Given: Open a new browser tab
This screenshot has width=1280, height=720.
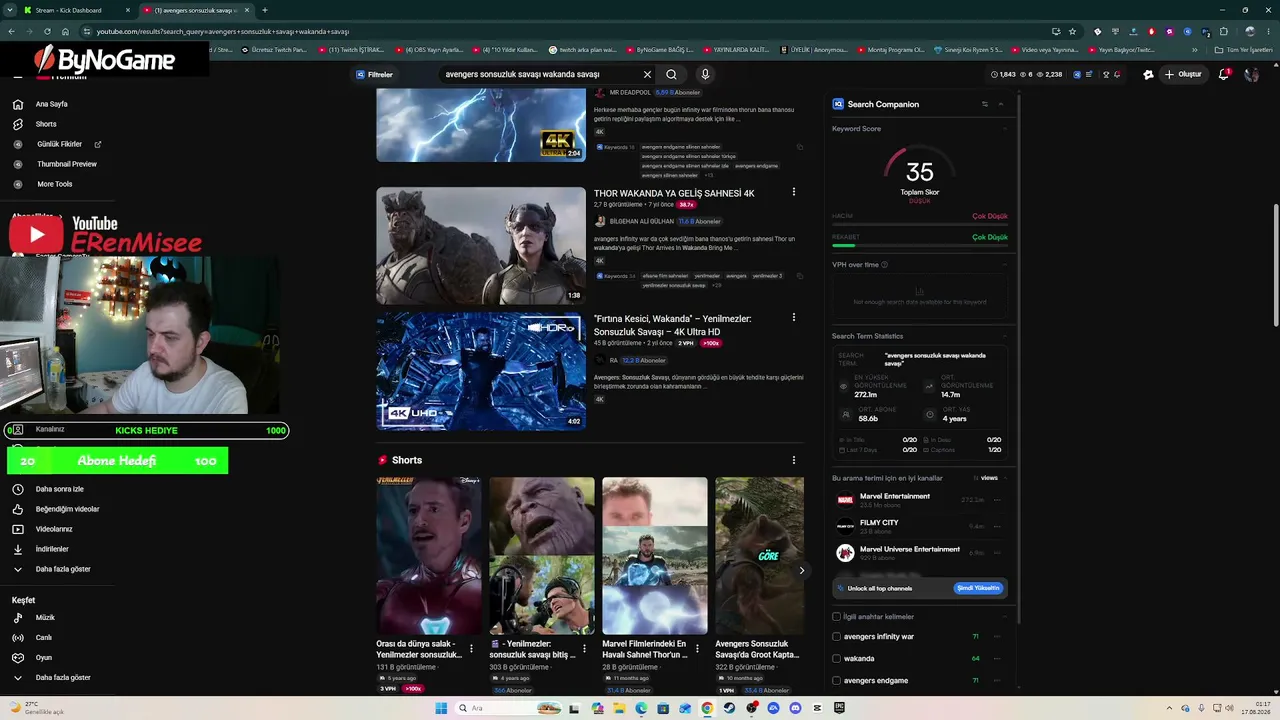Looking at the screenshot, I should (265, 10).
